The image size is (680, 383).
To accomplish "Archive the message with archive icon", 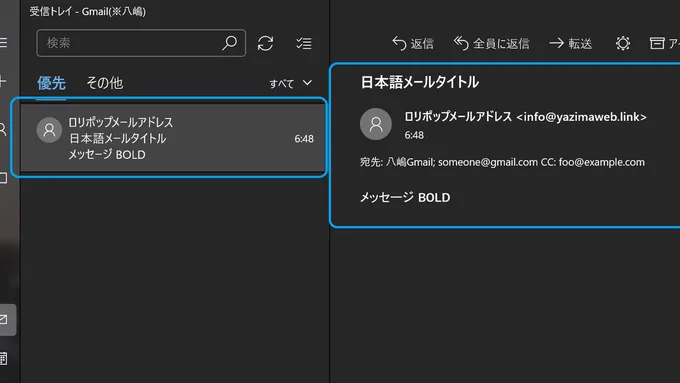I will click(657, 43).
